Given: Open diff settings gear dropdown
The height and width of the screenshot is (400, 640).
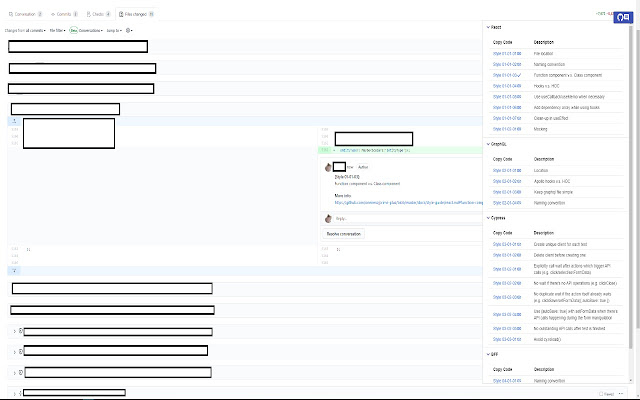Looking at the screenshot, I should coord(129,31).
